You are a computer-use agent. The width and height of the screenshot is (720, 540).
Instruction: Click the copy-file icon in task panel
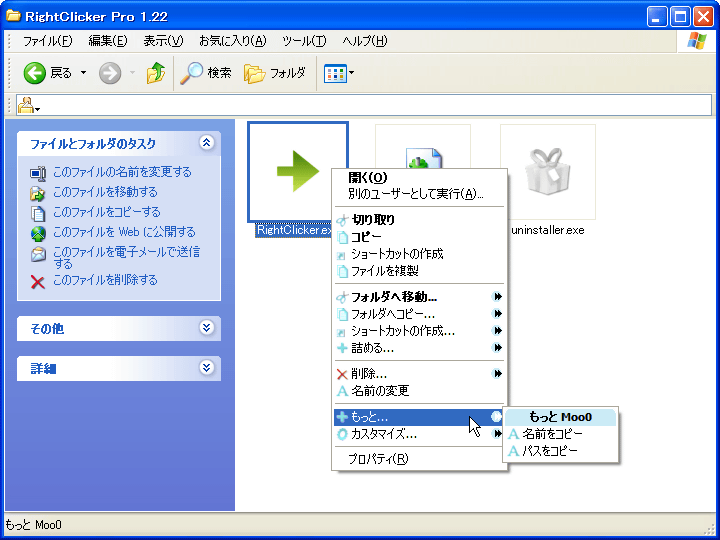[38, 214]
